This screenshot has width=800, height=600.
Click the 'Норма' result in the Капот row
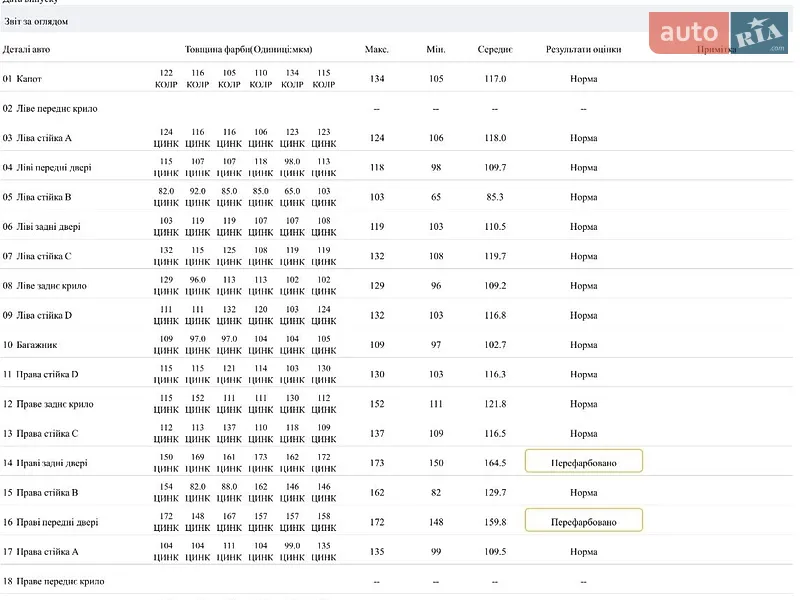[584, 79]
